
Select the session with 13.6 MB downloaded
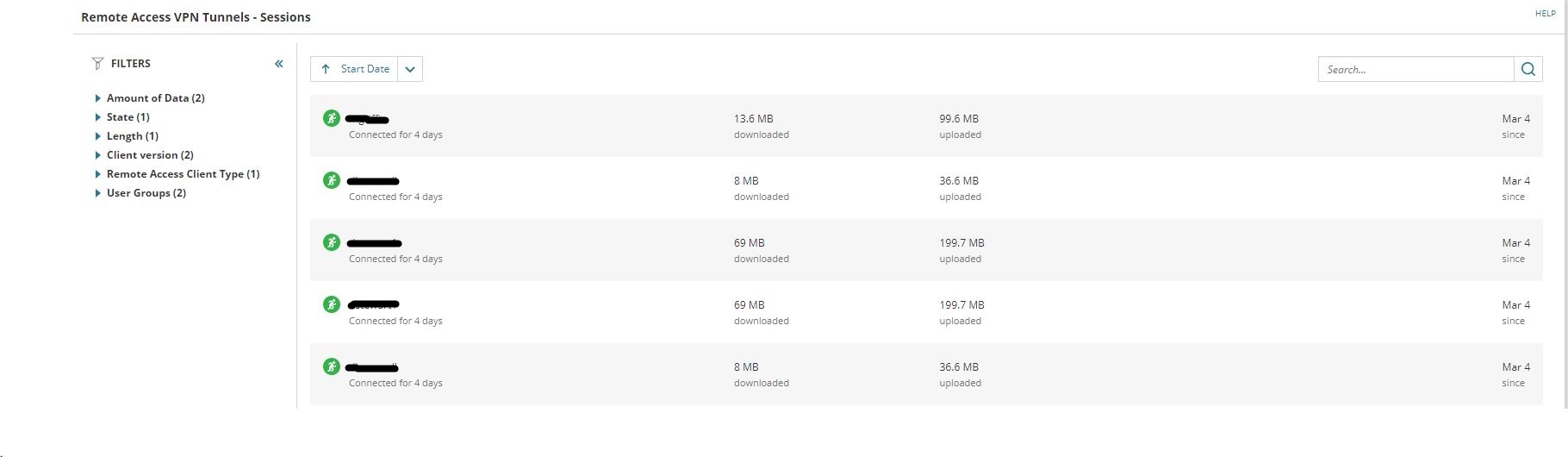coord(926,126)
